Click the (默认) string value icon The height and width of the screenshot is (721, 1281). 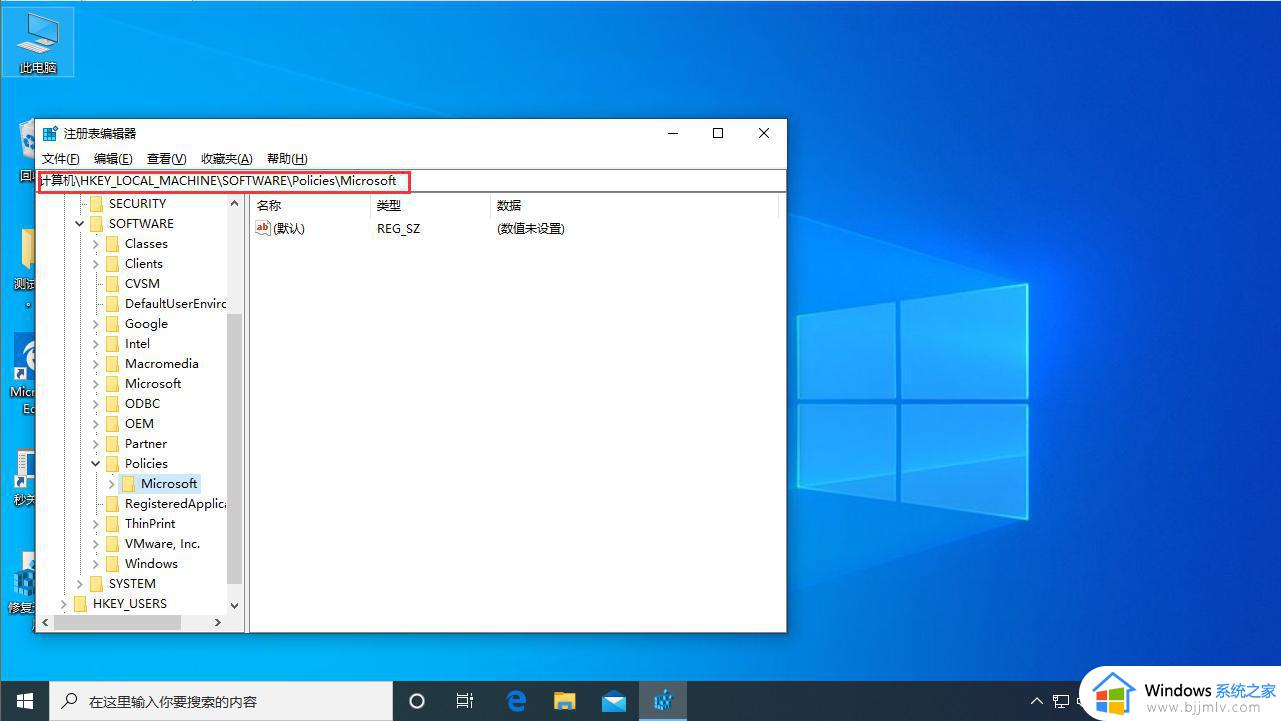[263, 228]
